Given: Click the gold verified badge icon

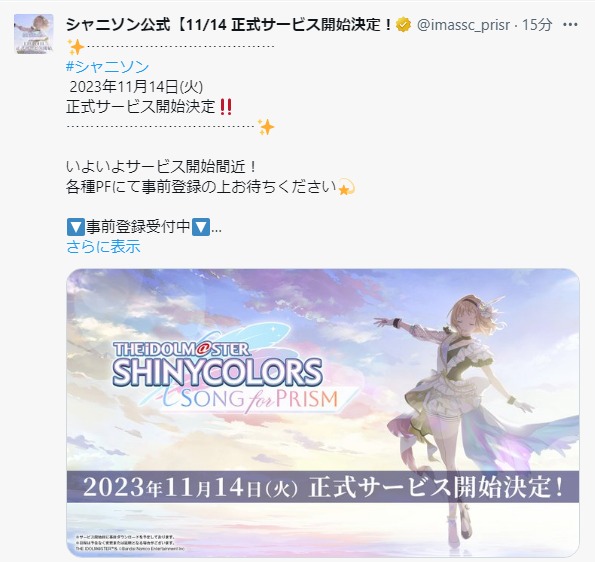Looking at the screenshot, I should point(403,25).
